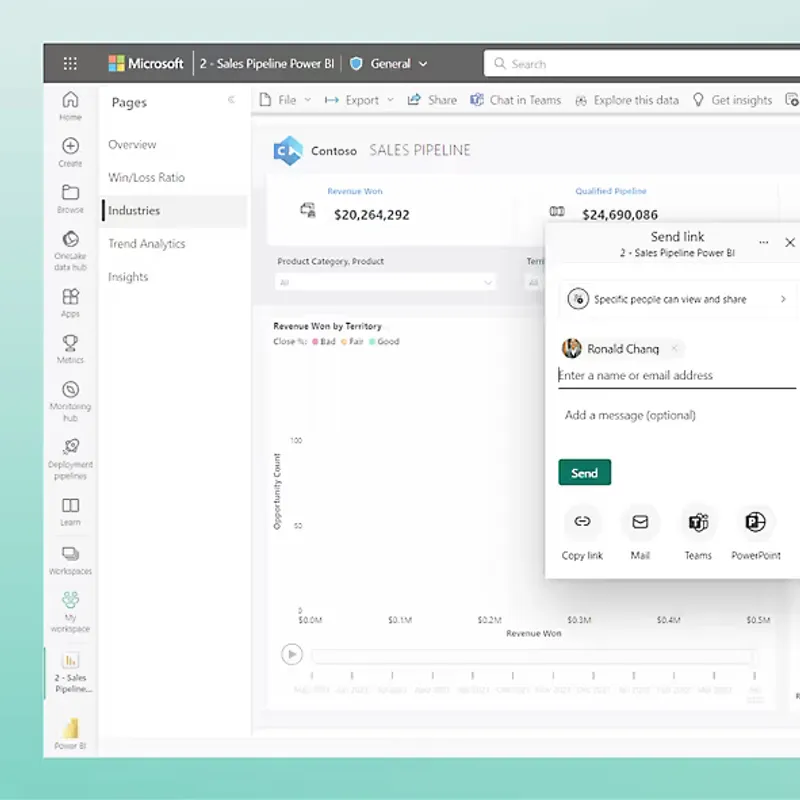Viewport: 800px width, 800px height.
Task: Click Chat in Teams
Action: click(x=515, y=100)
